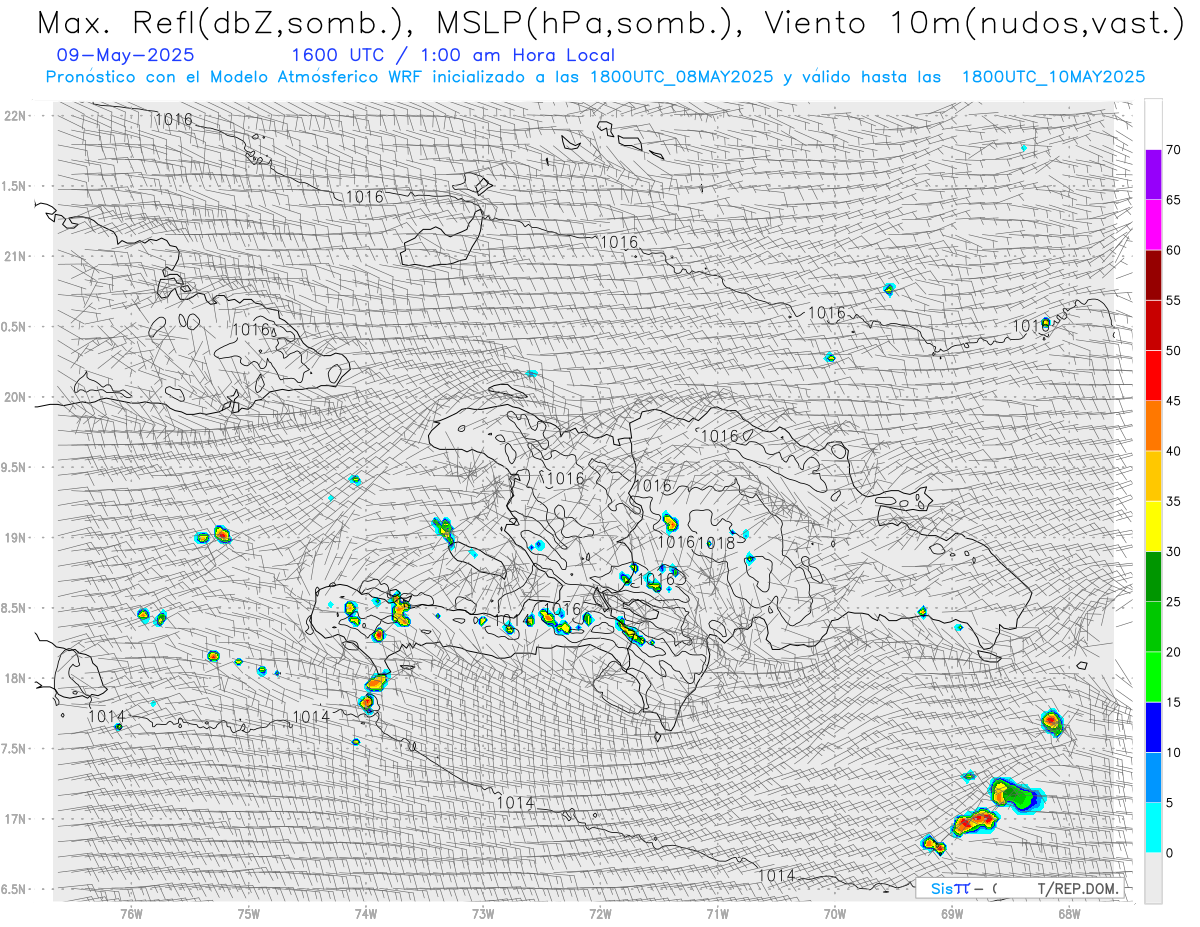Click the white above-70 colorbar segment
Screen dimensions: 1200x927
(x=1153, y=124)
